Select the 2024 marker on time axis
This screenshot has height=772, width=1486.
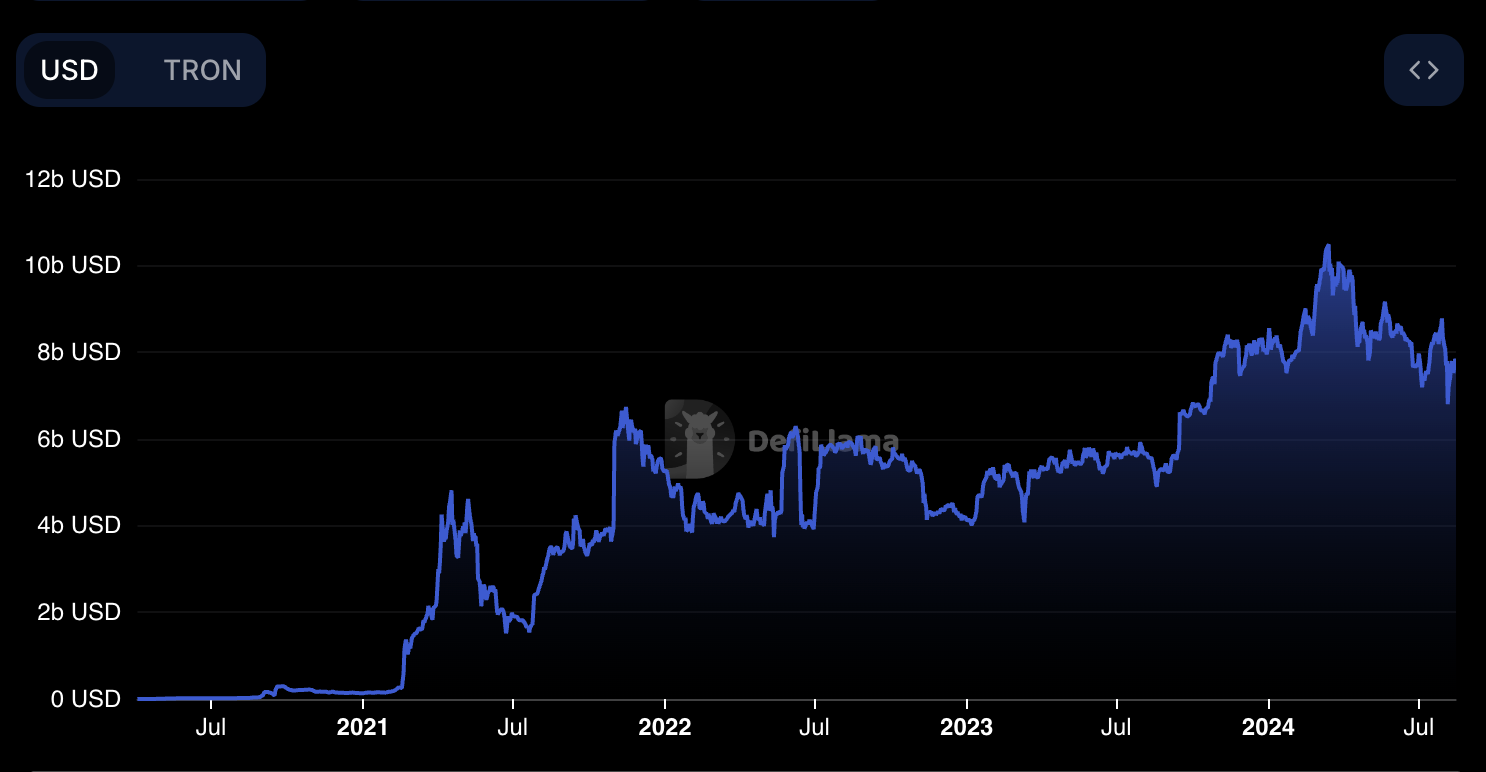[x=1267, y=727]
